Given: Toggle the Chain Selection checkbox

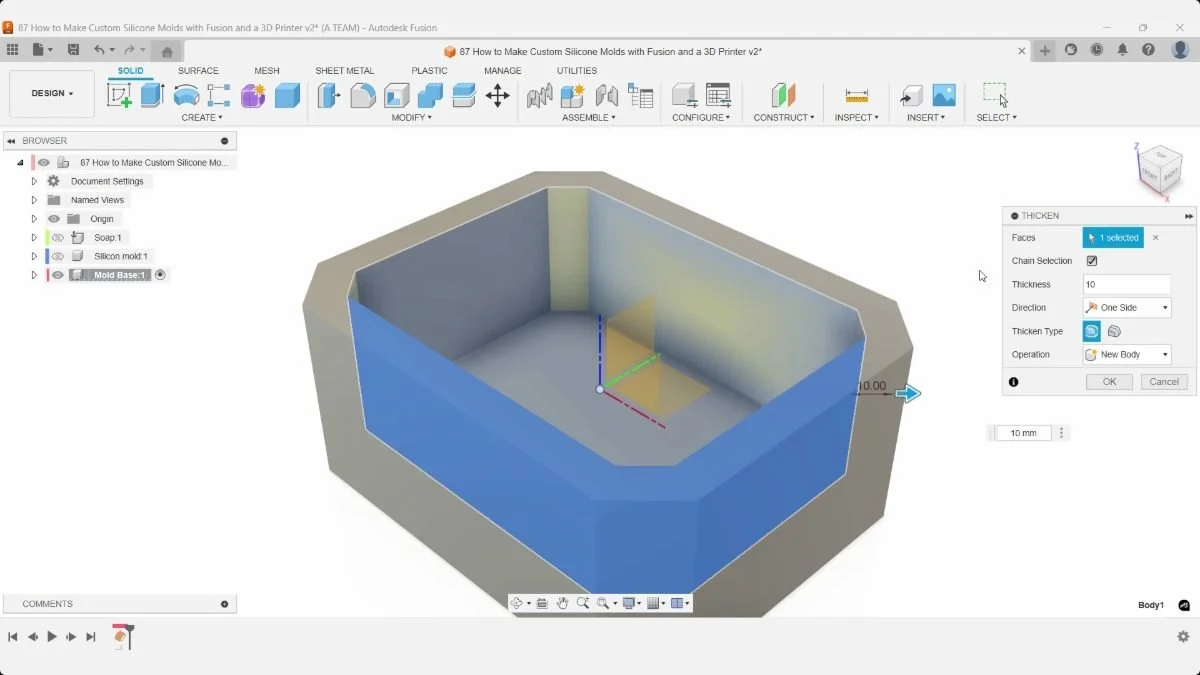Looking at the screenshot, I should coord(1092,261).
